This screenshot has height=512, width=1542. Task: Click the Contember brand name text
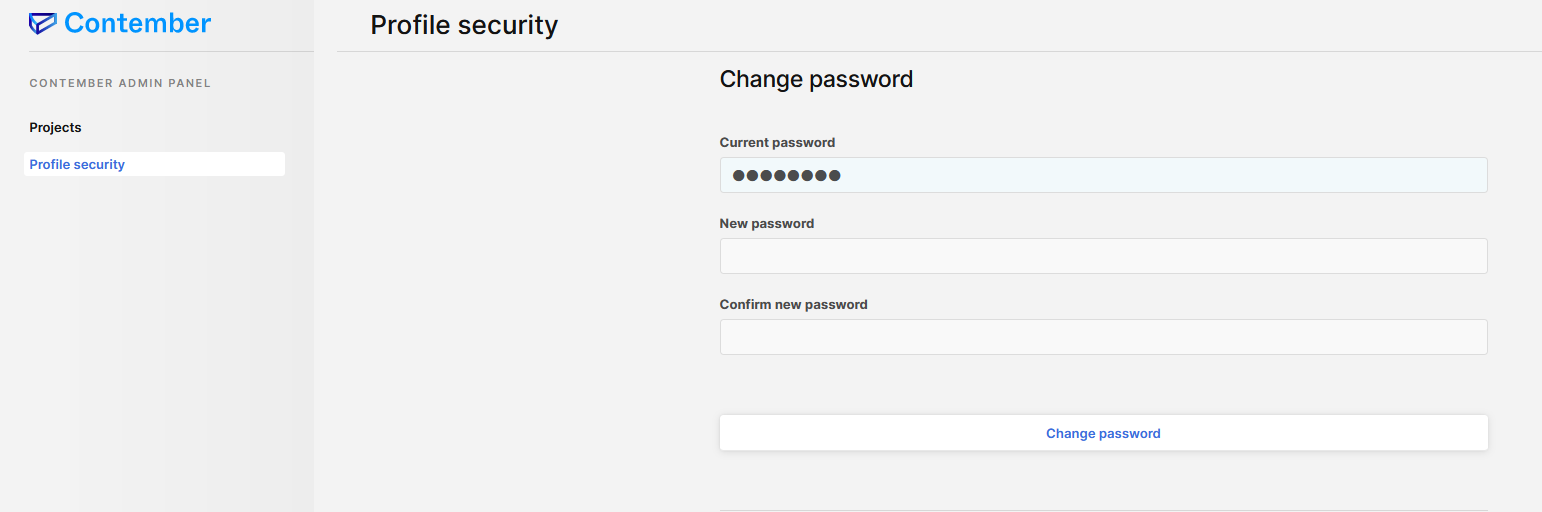pos(137,23)
